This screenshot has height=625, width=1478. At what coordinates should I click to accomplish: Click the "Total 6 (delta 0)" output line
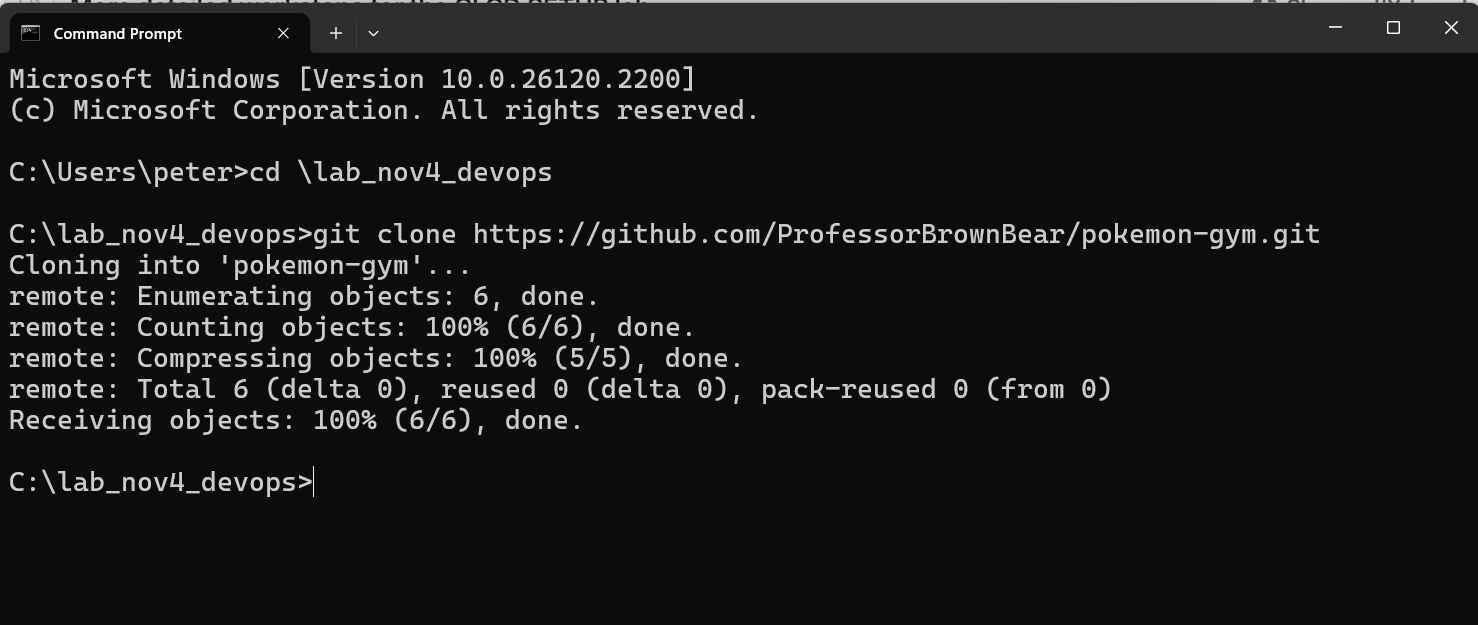click(x=560, y=389)
